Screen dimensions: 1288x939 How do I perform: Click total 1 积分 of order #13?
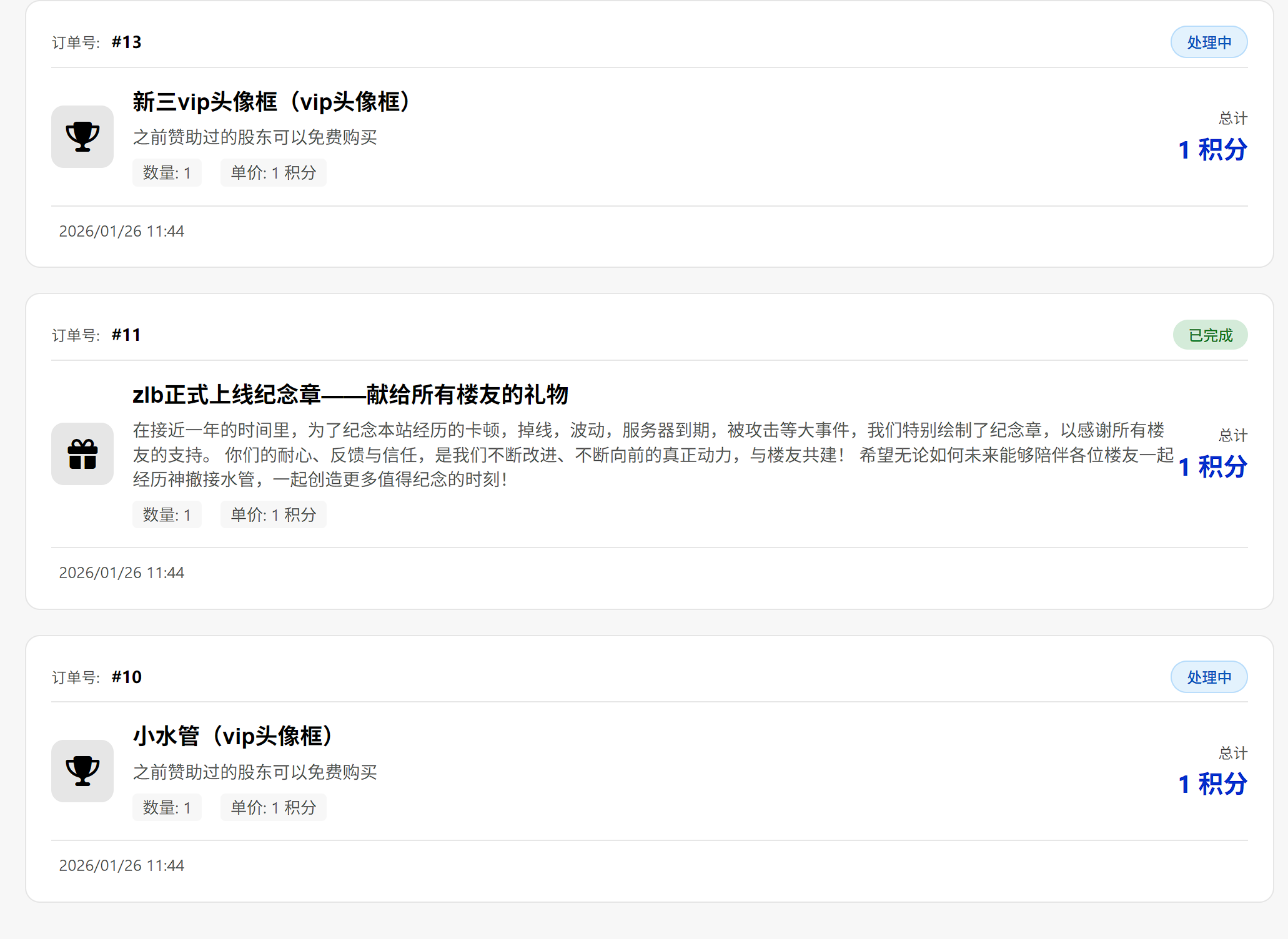tap(1212, 150)
